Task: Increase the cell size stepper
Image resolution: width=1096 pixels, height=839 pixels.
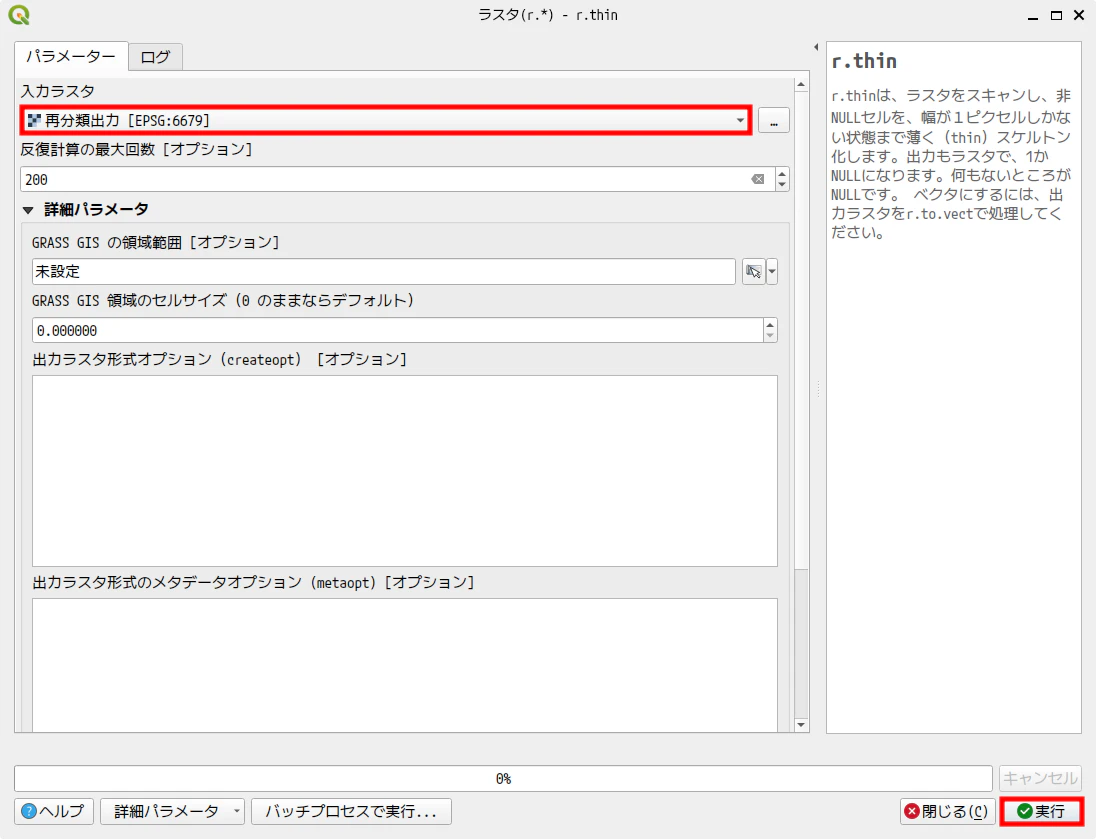Action: click(x=770, y=324)
